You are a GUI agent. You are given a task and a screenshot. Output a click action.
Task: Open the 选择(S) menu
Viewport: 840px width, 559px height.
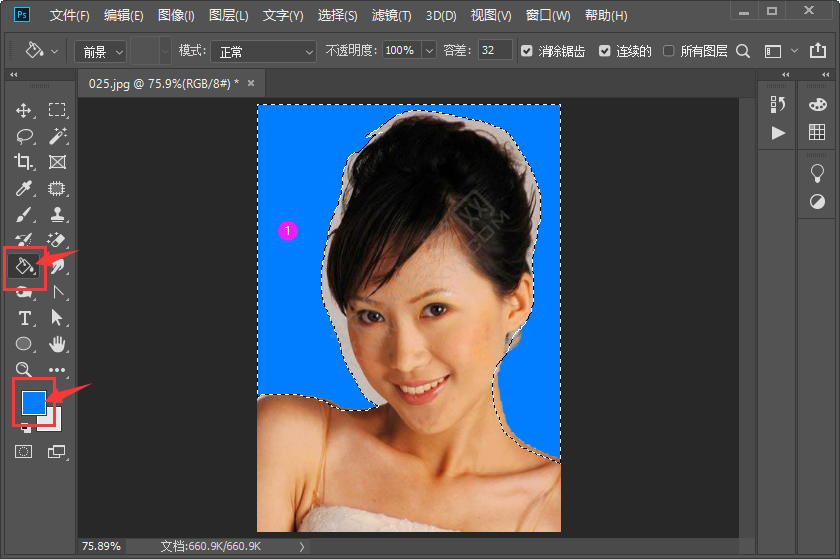click(x=338, y=16)
